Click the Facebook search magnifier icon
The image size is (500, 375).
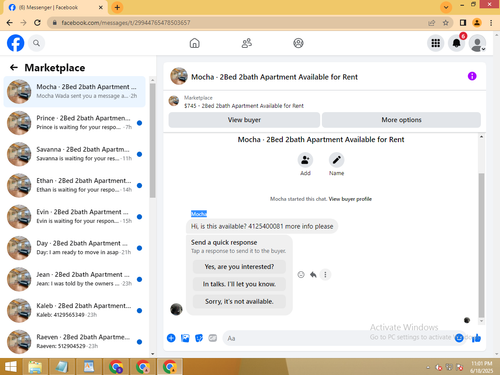[x=36, y=43]
